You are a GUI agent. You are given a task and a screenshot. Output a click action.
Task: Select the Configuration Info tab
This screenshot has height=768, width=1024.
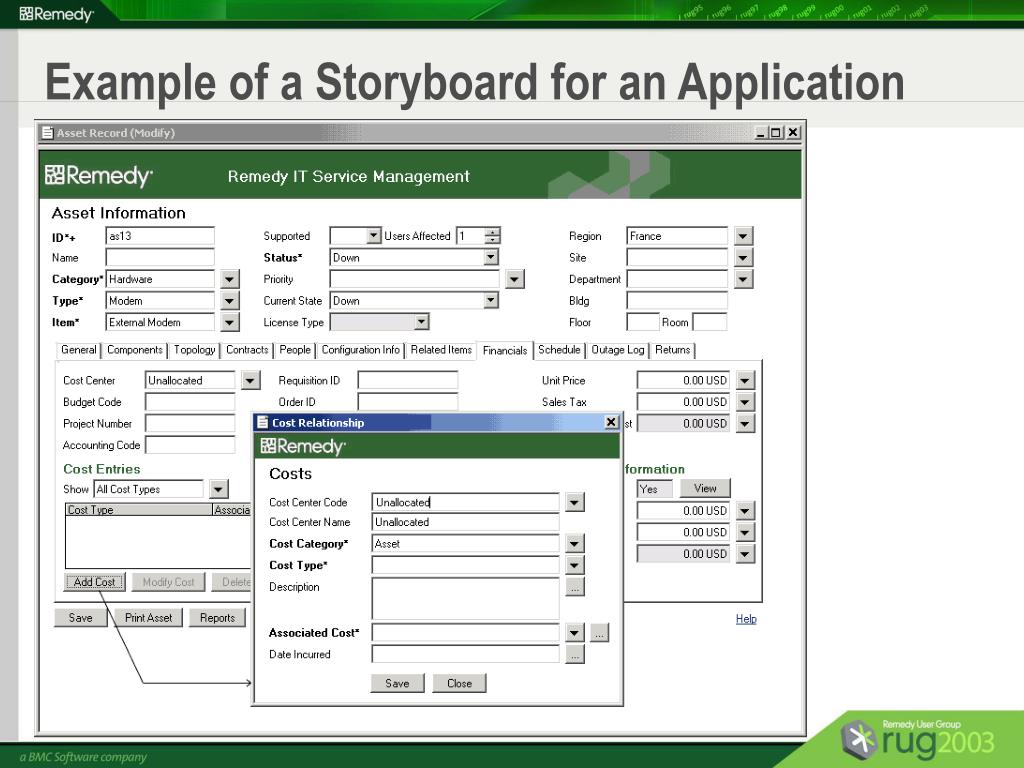360,350
